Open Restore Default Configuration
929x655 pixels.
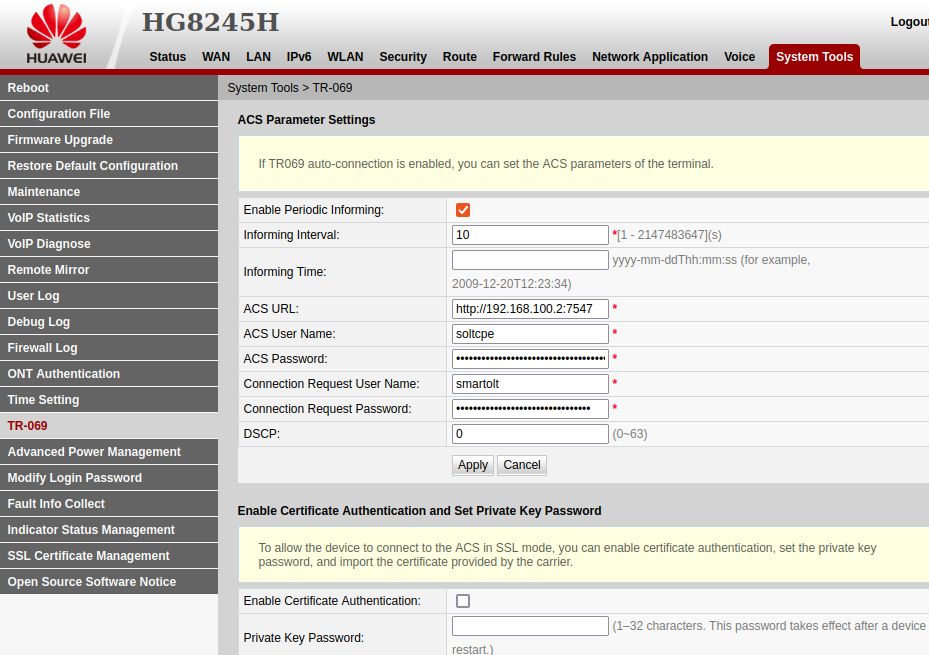click(x=109, y=166)
